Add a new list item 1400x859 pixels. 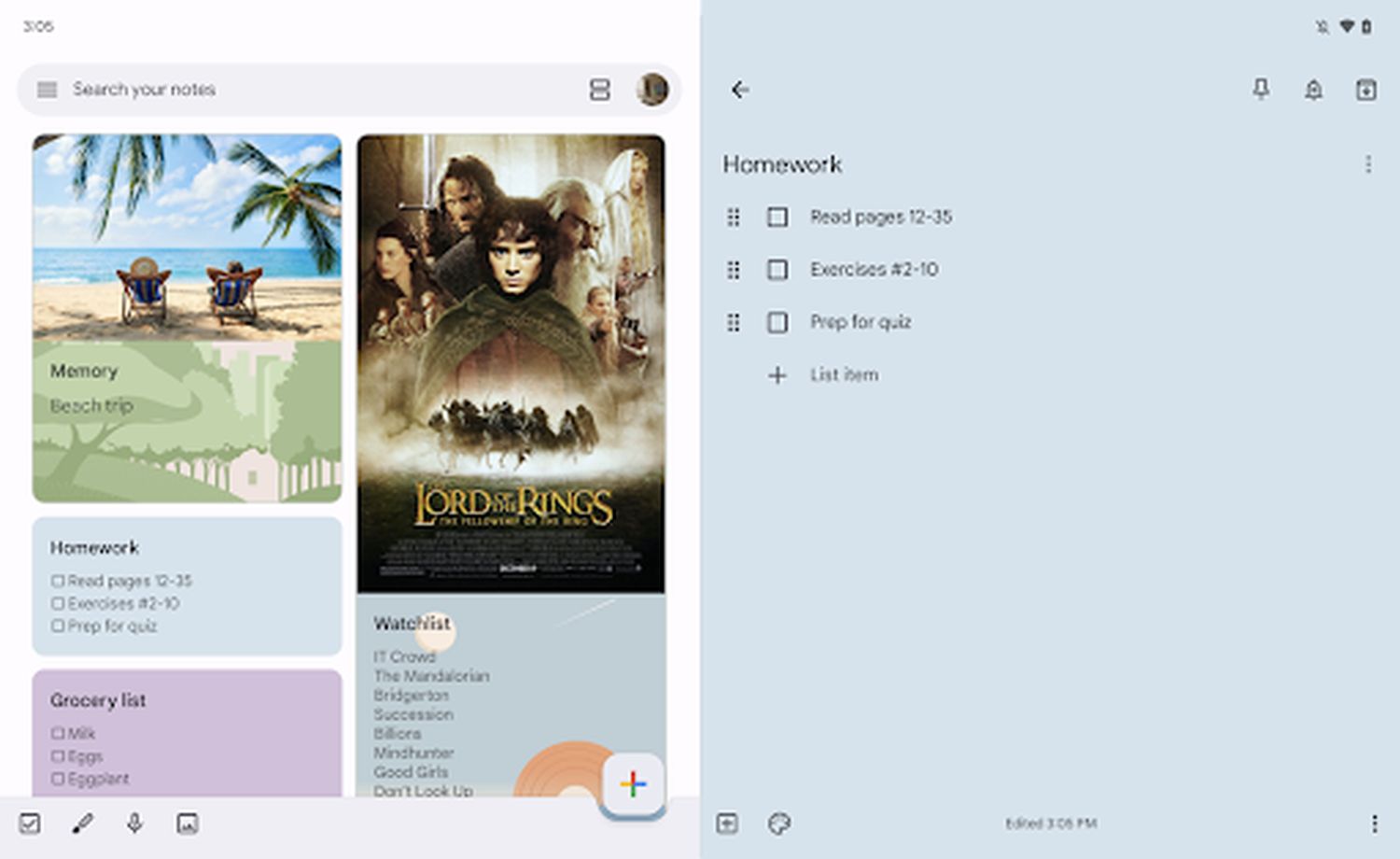(x=843, y=375)
